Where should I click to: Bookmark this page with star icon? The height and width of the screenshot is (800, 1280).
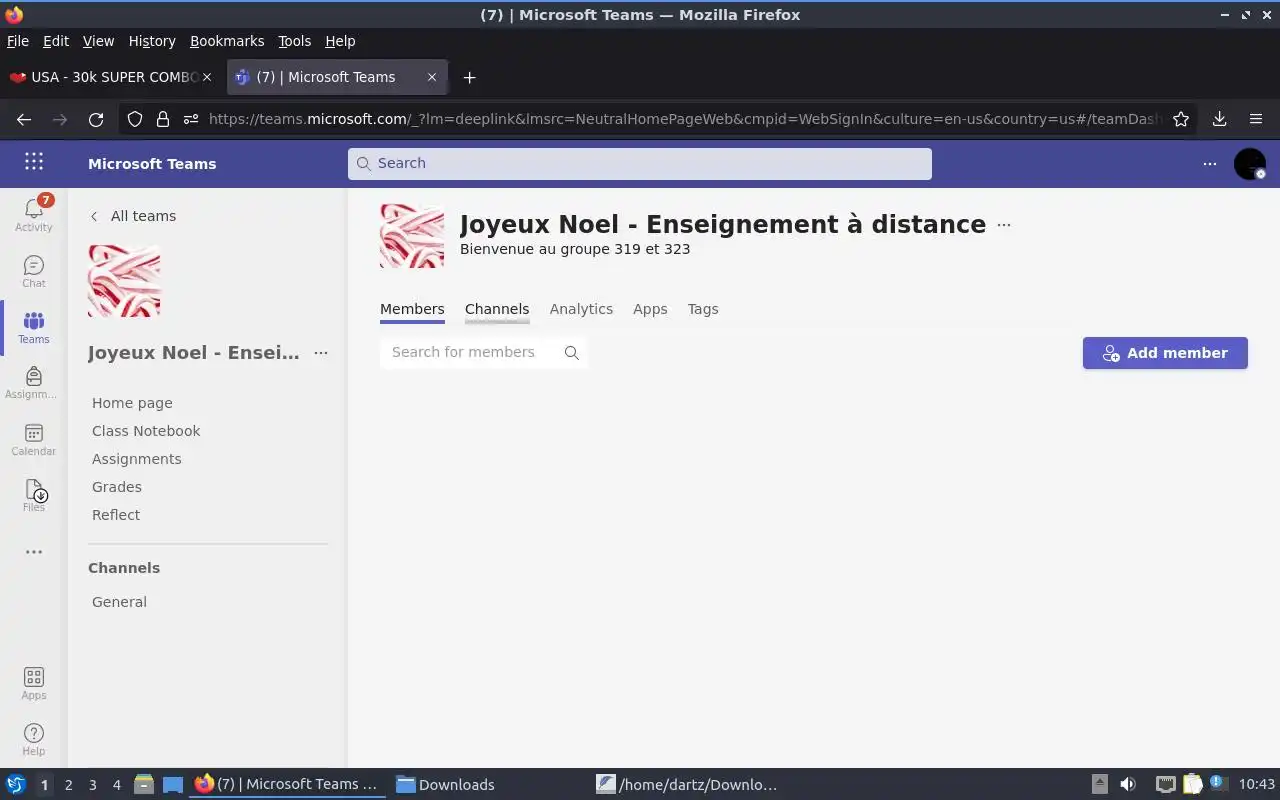point(1181,119)
